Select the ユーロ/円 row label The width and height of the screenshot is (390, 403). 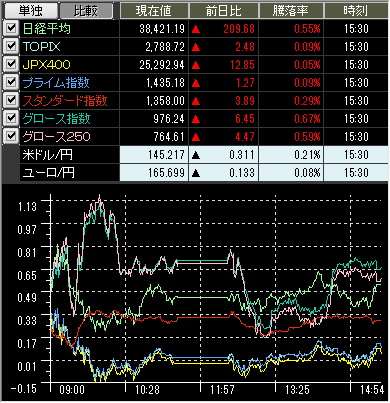point(49,173)
